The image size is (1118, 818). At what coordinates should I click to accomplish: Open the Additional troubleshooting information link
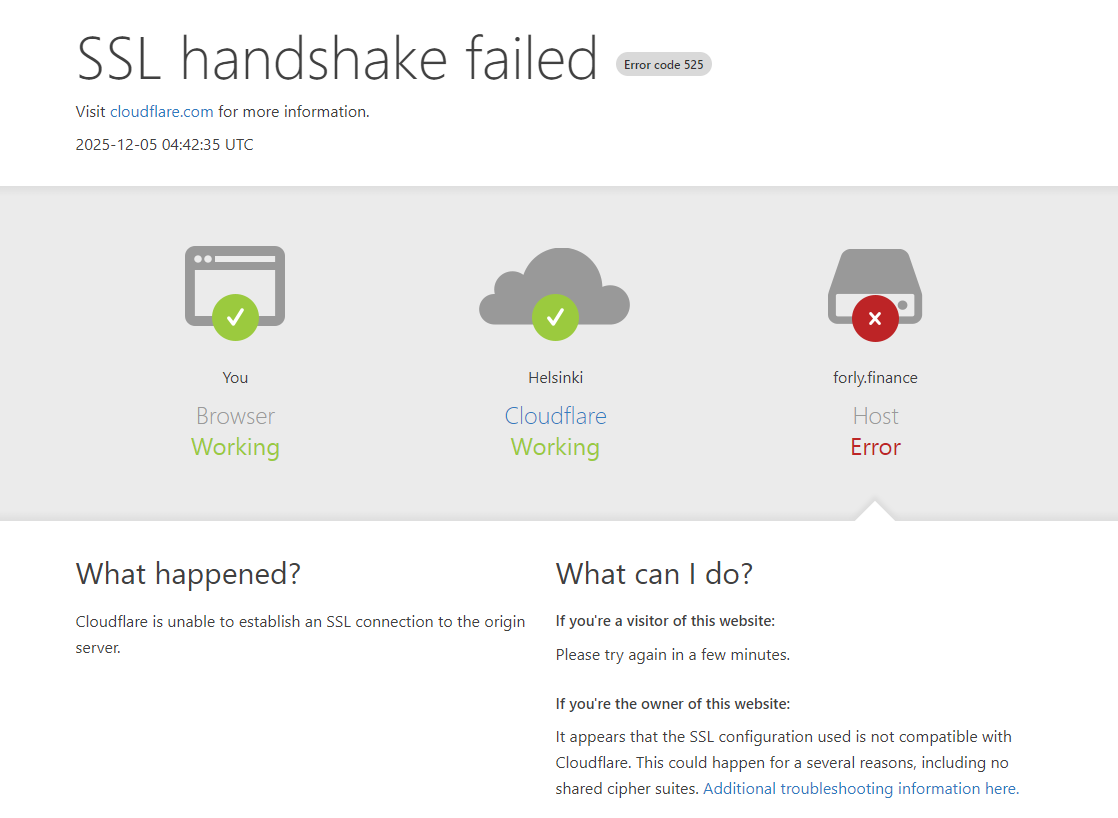tap(861, 789)
